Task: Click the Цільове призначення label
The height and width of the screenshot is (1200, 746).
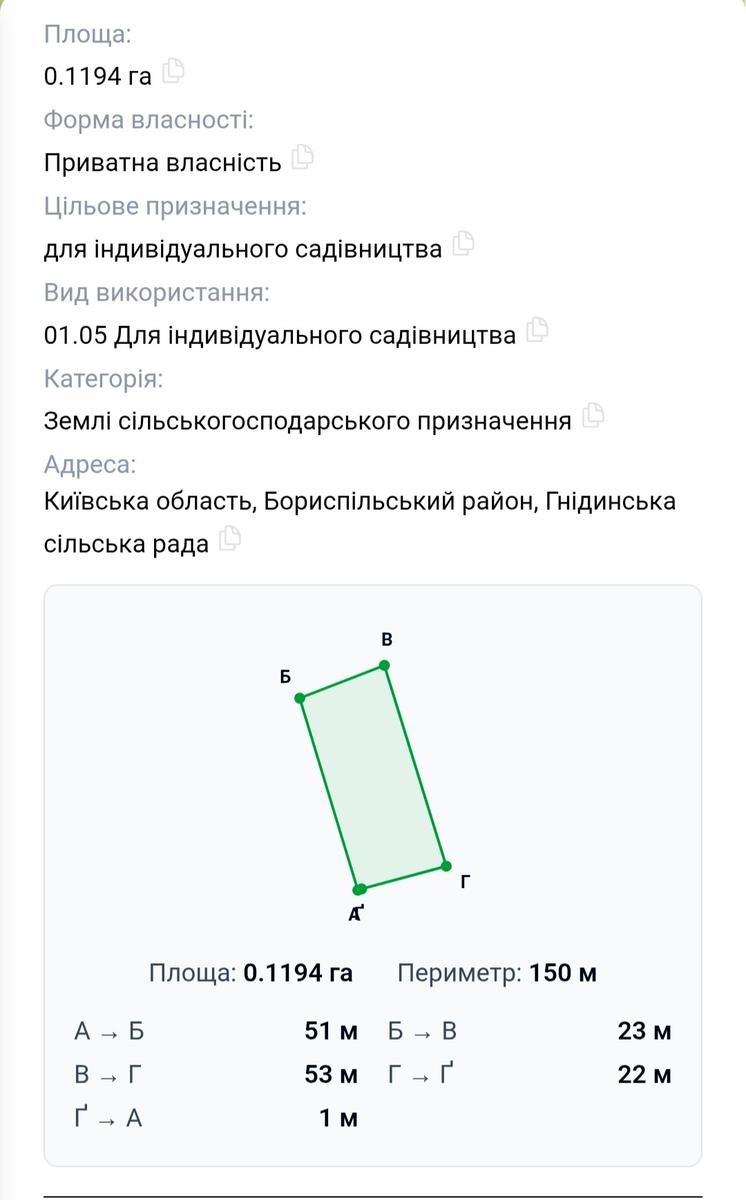Action: click(x=175, y=207)
